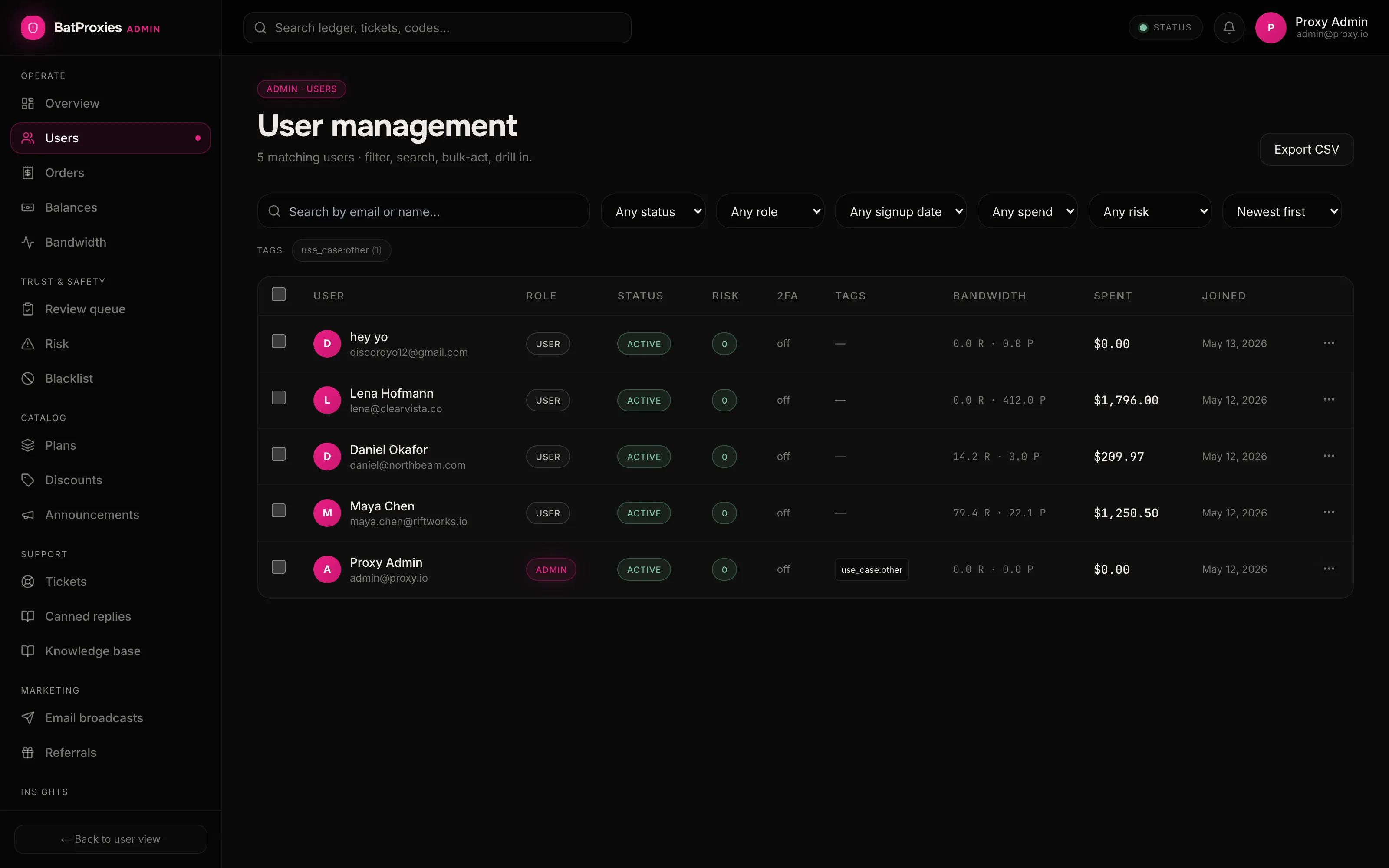The width and height of the screenshot is (1389, 868).
Task: Go to Overview in the sidebar
Action: pyautogui.click(x=110, y=103)
